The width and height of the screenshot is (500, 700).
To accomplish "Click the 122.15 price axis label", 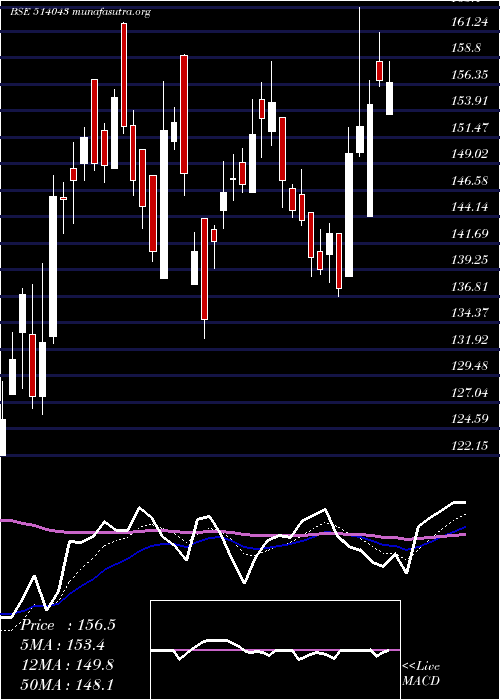I will [x=470, y=446].
